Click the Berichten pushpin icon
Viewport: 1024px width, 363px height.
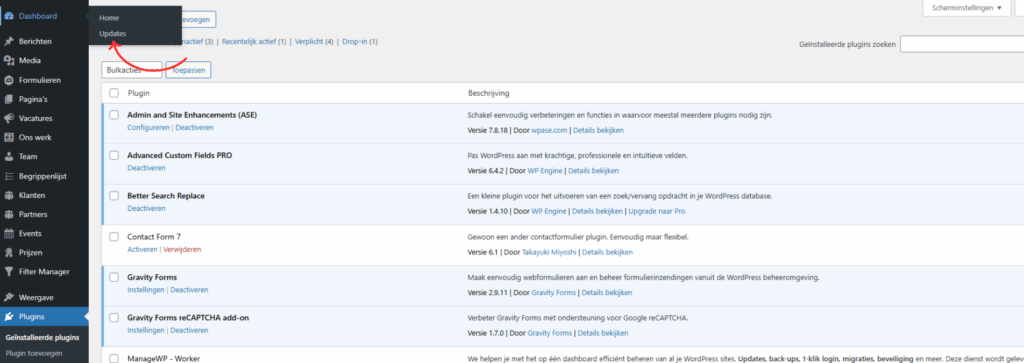coord(8,41)
